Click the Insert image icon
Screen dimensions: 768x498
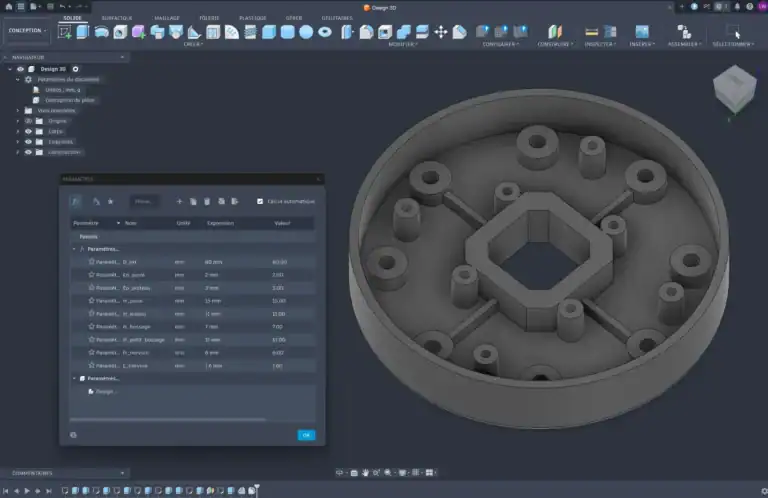pyautogui.click(x=642, y=32)
